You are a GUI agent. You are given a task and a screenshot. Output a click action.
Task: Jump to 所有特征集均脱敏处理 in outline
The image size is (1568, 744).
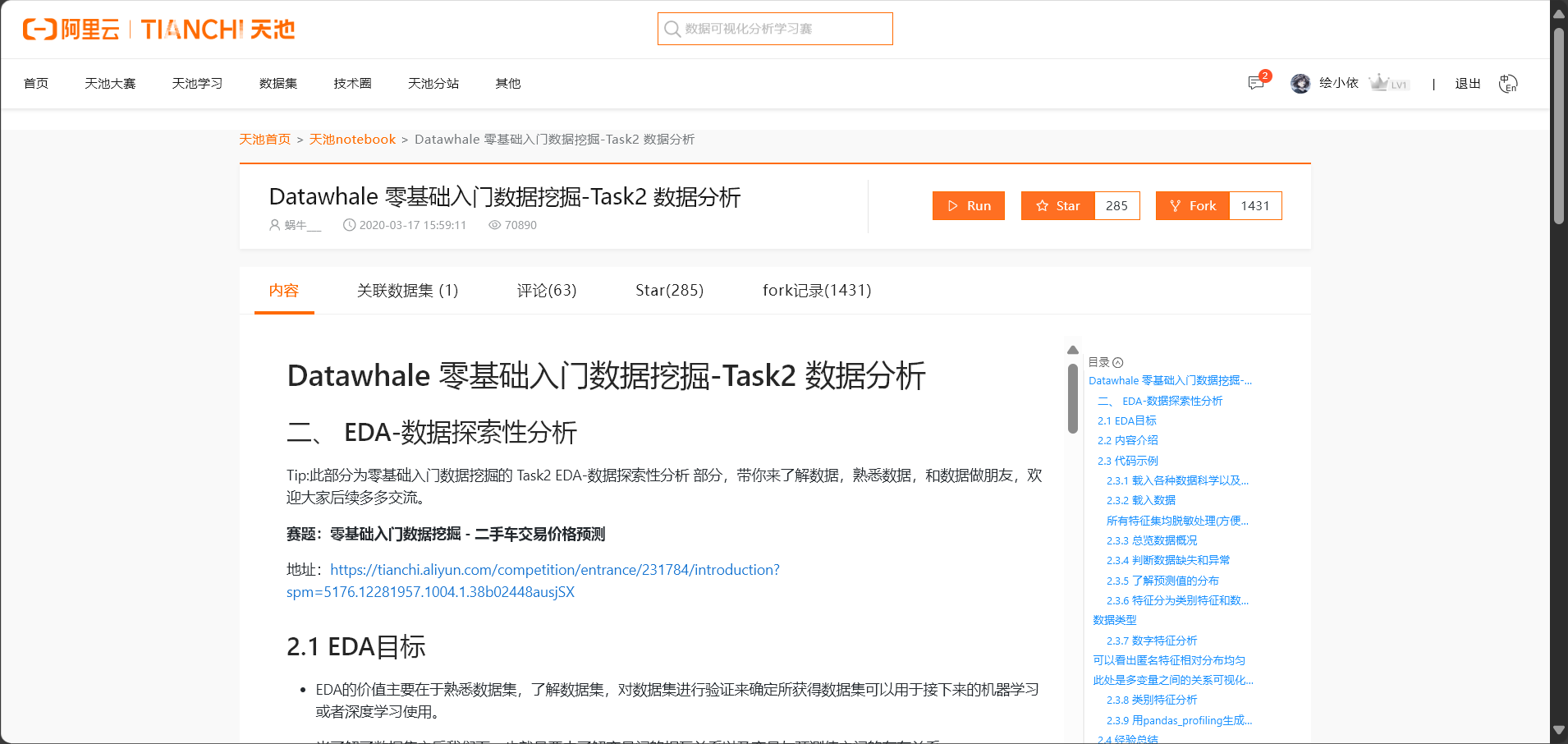click(1177, 521)
